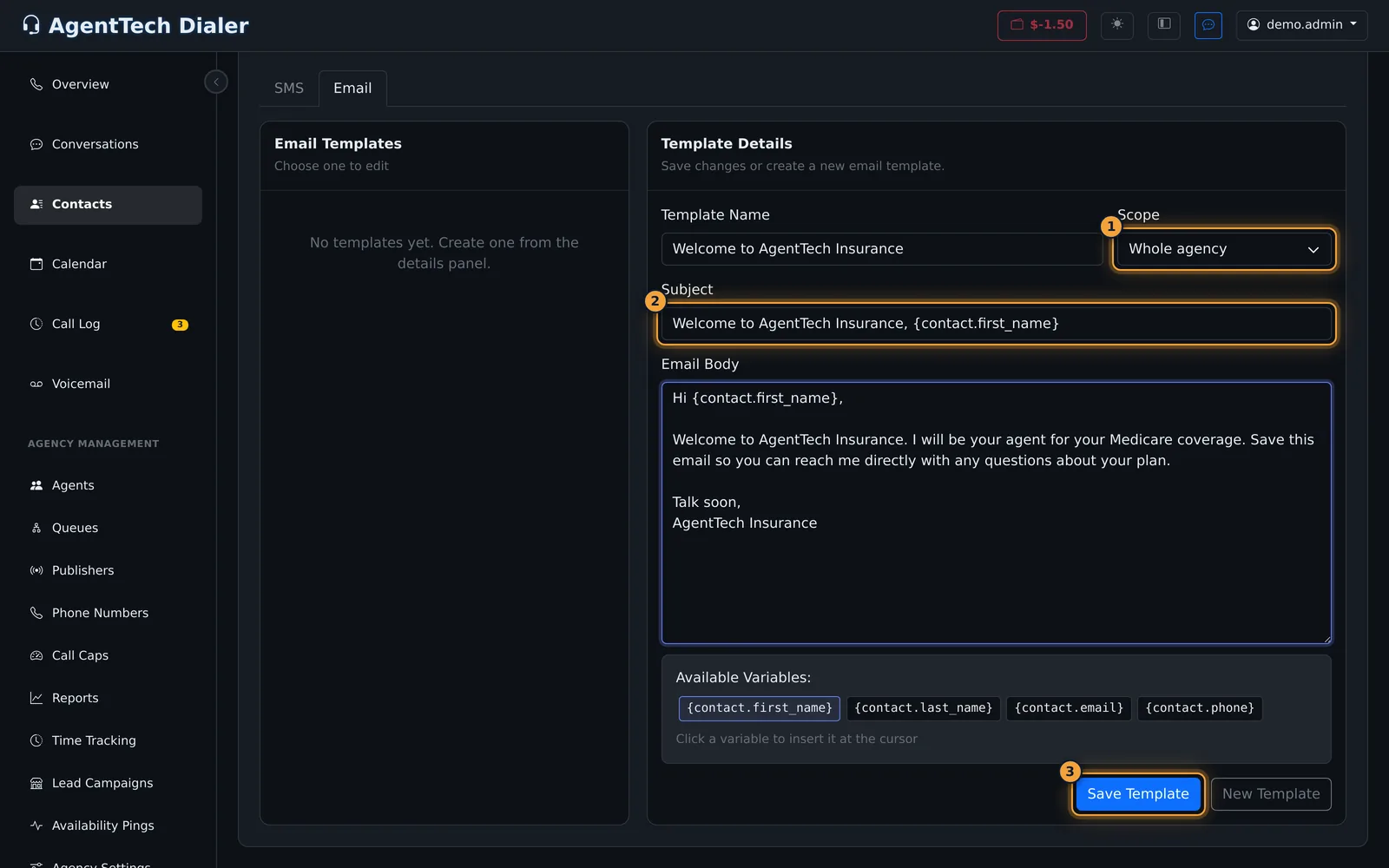Viewport: 1389px width, 868px height.
Task: Select Contacts in the sidebar
Action: [108, 204]
